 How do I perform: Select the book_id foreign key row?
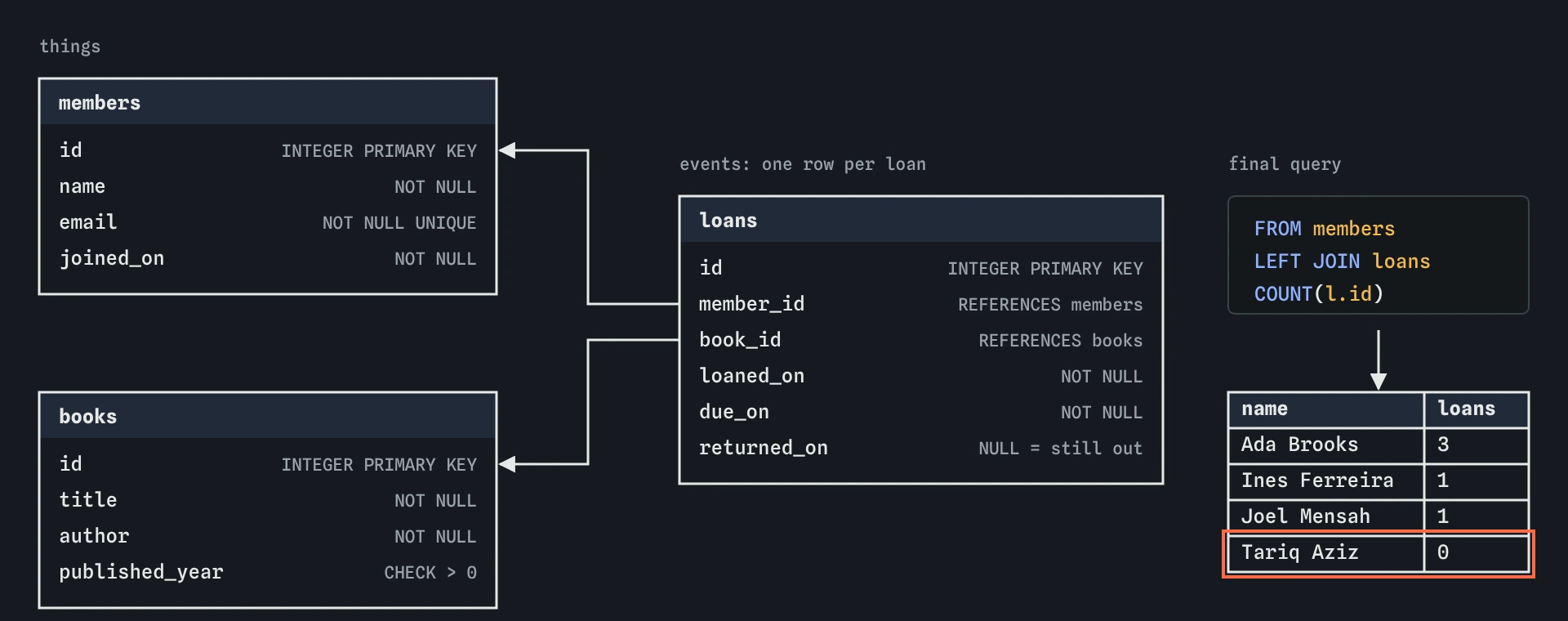click(x=921, y=340)
